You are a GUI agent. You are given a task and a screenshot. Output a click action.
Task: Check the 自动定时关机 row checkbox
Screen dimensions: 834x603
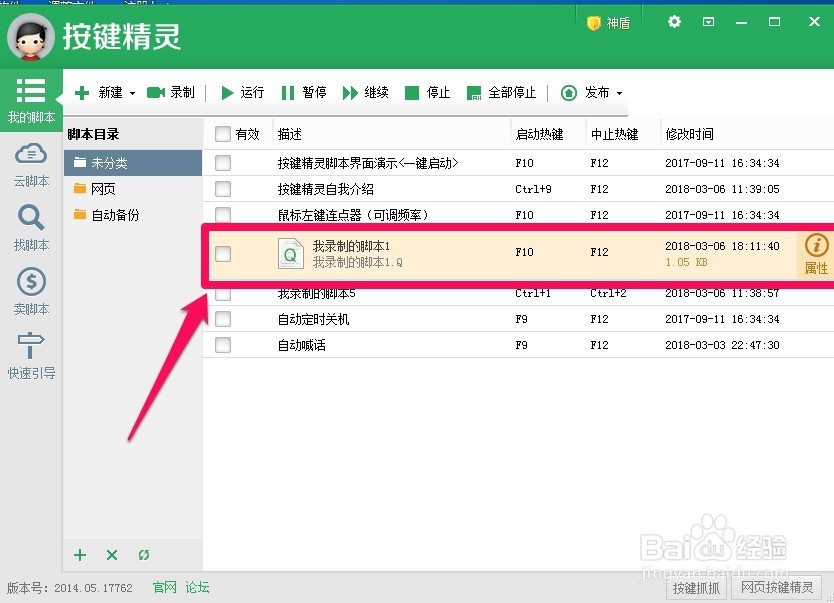point(223,319)
